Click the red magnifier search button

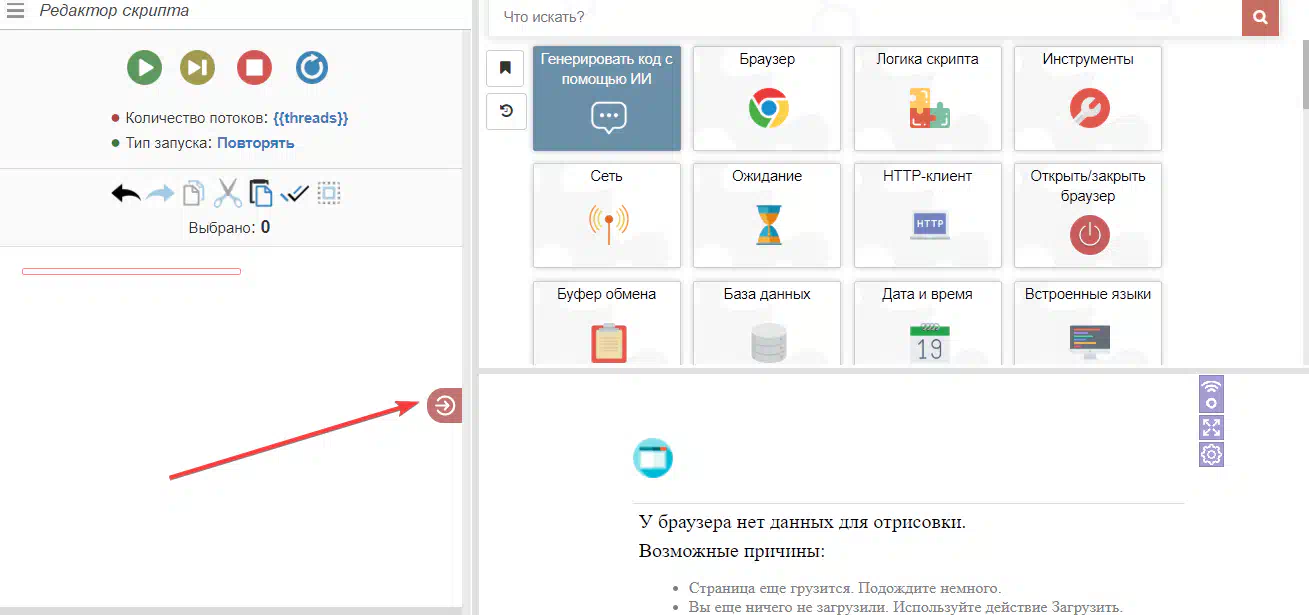point(1261,17)
